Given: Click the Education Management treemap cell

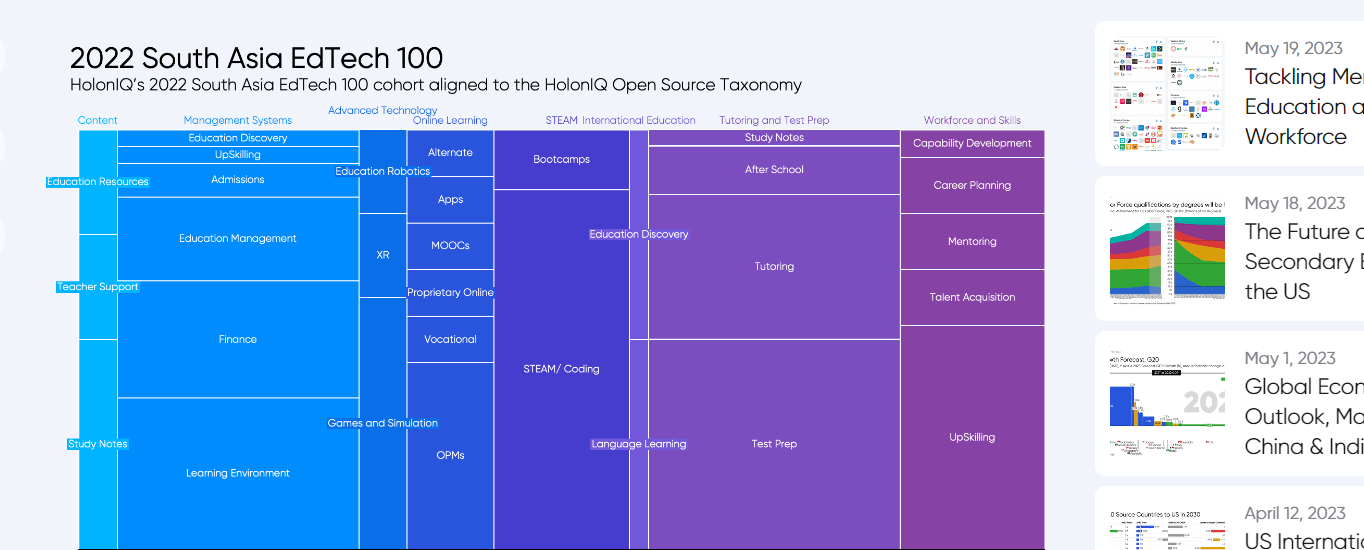Looking at the screenshot, I should (238, 239).
